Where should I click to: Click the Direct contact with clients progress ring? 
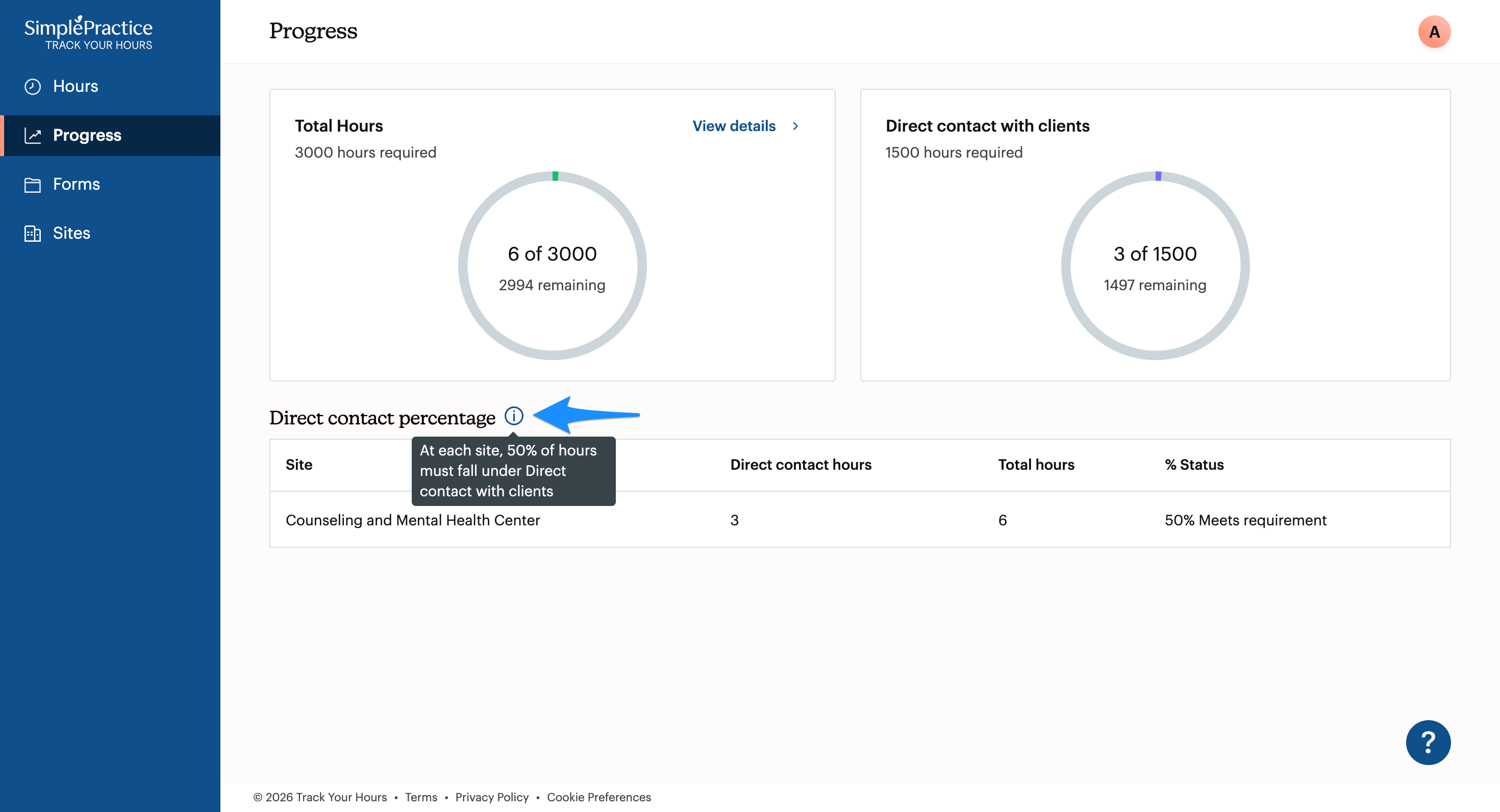click(x=1155, y=265)
